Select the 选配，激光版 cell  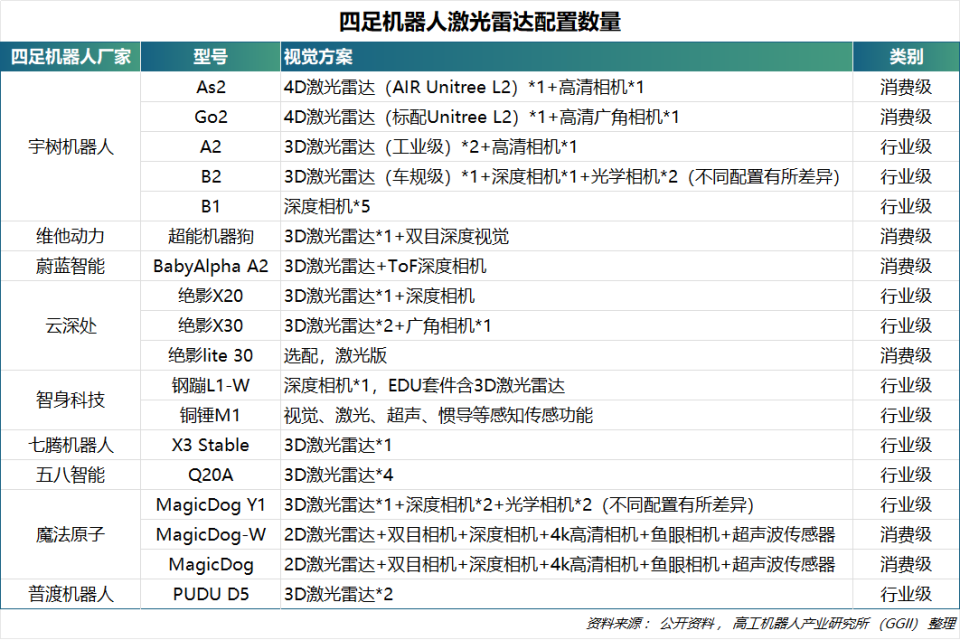pos(566,355)
